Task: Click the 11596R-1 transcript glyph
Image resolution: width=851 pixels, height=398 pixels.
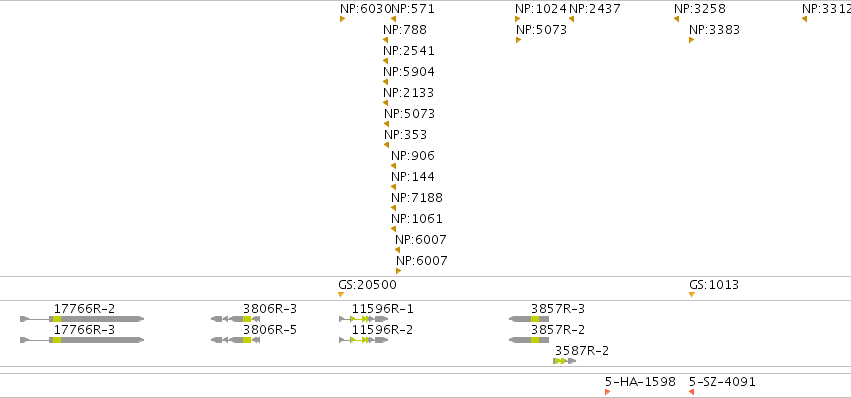Action: (364, 319)
